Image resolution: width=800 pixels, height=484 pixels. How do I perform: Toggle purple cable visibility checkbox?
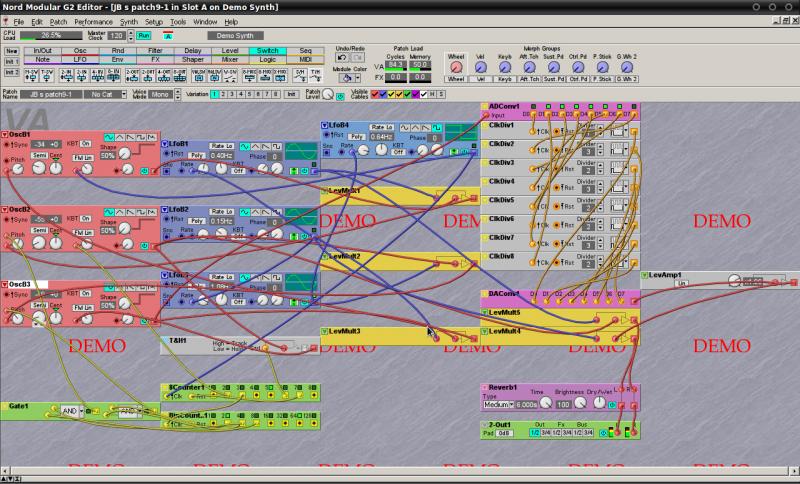tap(415, 94)
